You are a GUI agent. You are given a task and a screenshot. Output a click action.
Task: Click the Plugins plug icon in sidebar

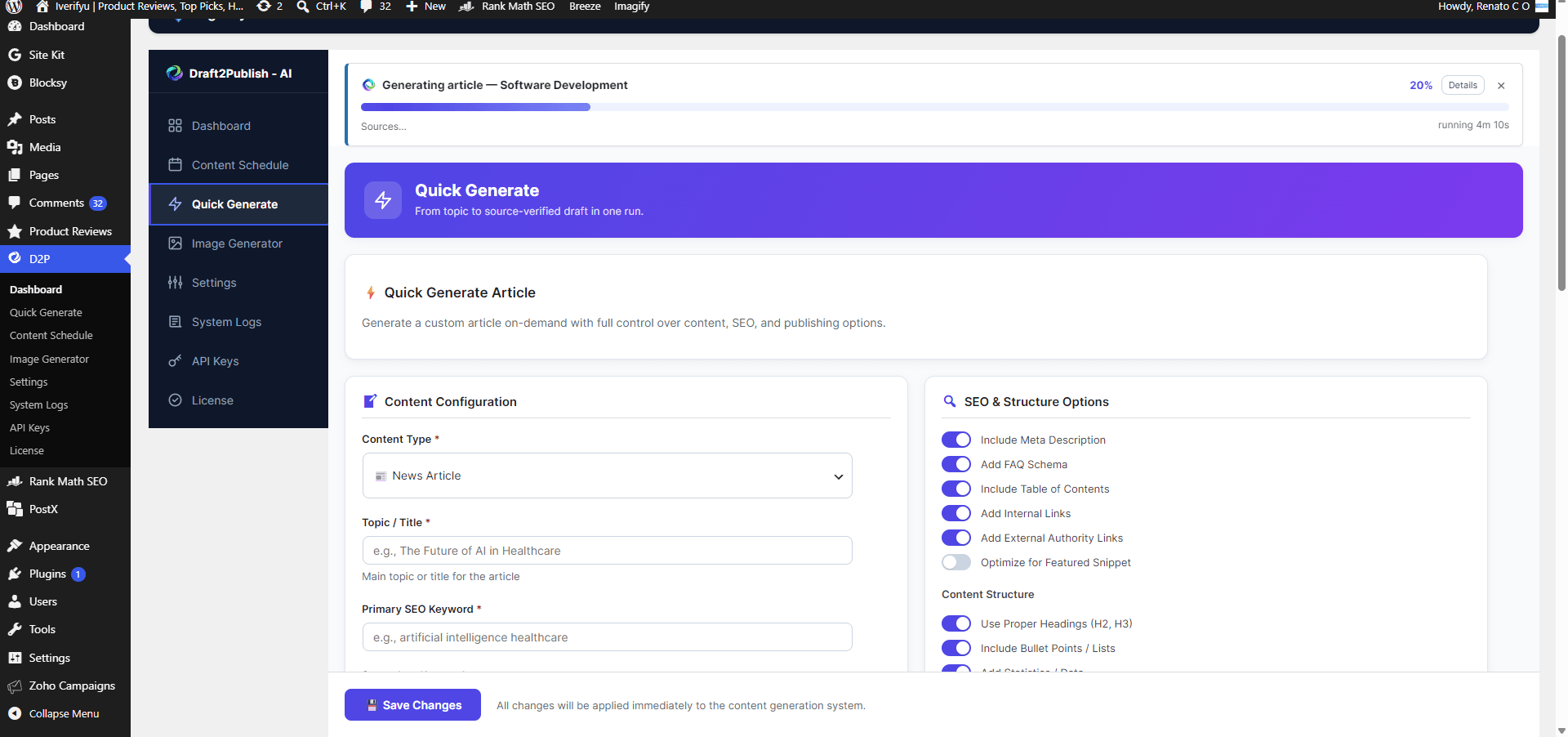pos(15,574)
